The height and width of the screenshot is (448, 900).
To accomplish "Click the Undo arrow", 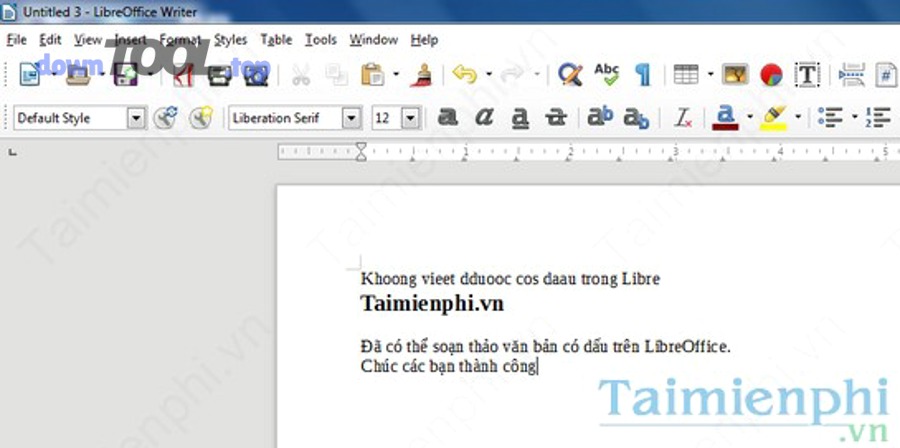I will click(465, 74).
